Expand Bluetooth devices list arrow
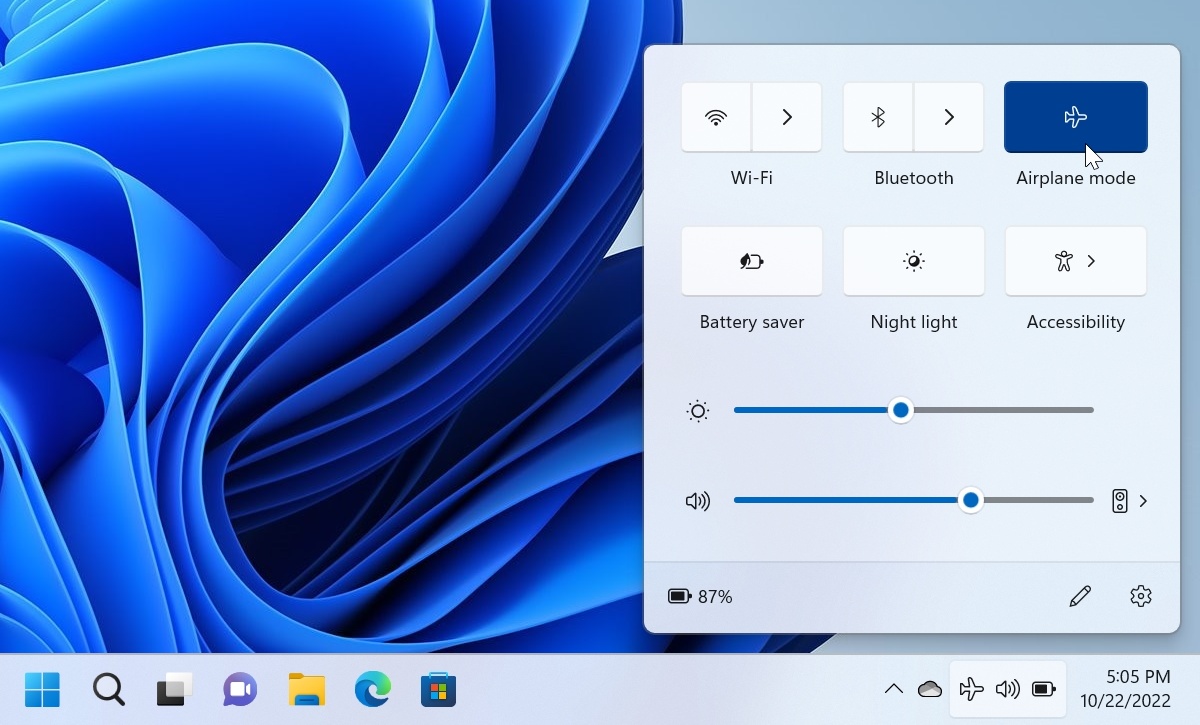1200x725 pixels. click(x=949, y=117)
